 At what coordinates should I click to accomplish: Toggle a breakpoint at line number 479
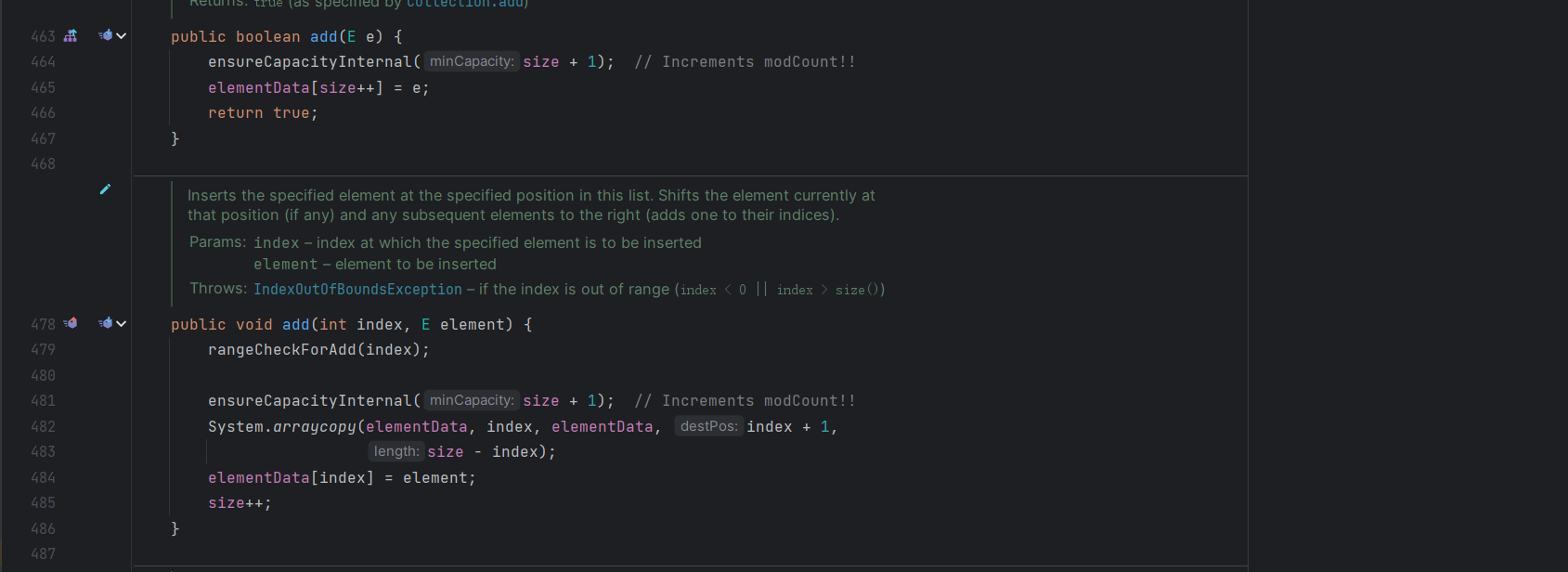click(43, 350)
